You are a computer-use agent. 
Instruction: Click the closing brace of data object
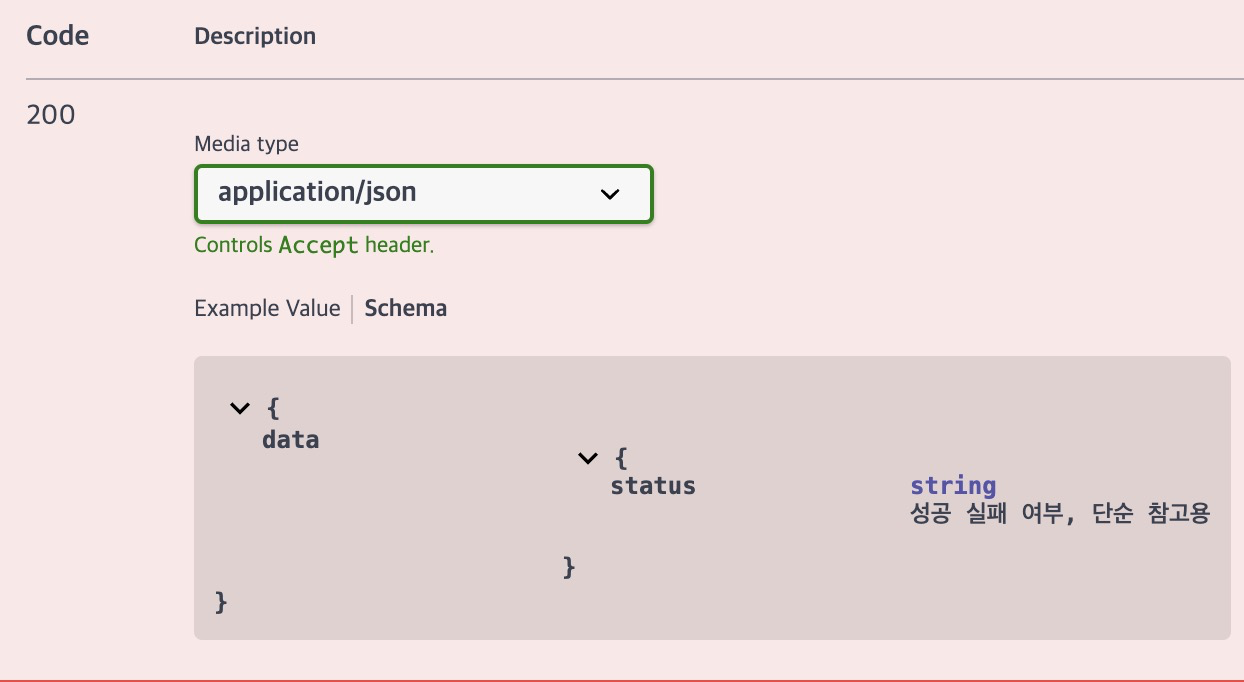pyautogui.click(x=570, y=567)
